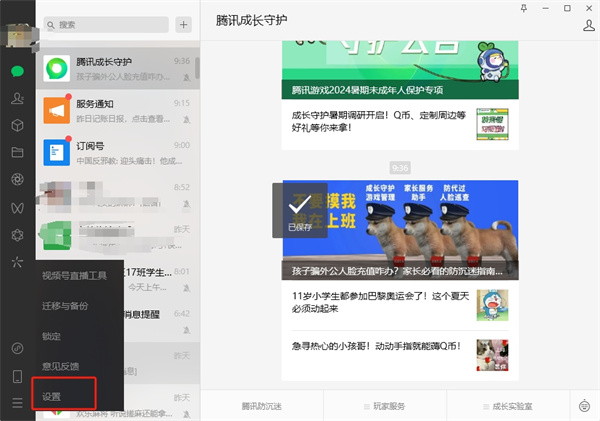Click the 腾讯成长守护 title in chat header

251,20
